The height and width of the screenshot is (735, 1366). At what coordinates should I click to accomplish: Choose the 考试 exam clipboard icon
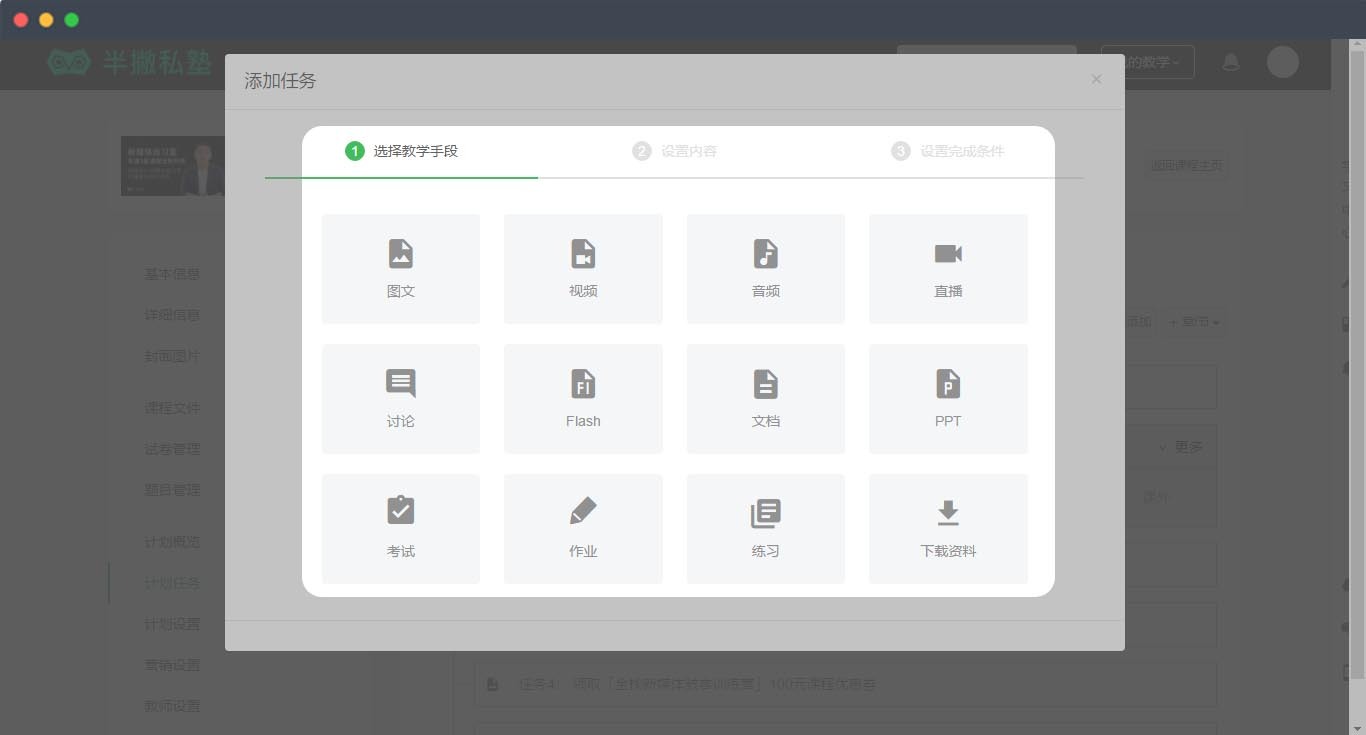pyautogui.click(x=400, y=511)
